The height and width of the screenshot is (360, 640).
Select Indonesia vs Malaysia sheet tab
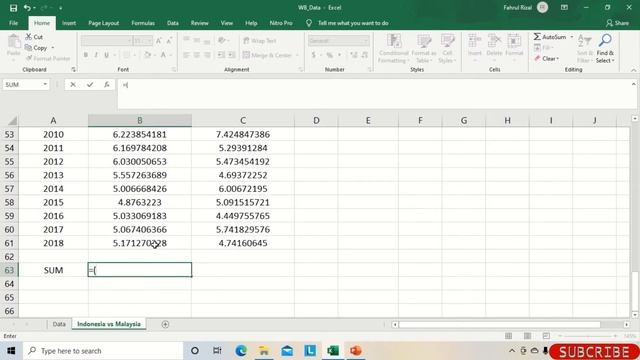[x=109, y=324]
